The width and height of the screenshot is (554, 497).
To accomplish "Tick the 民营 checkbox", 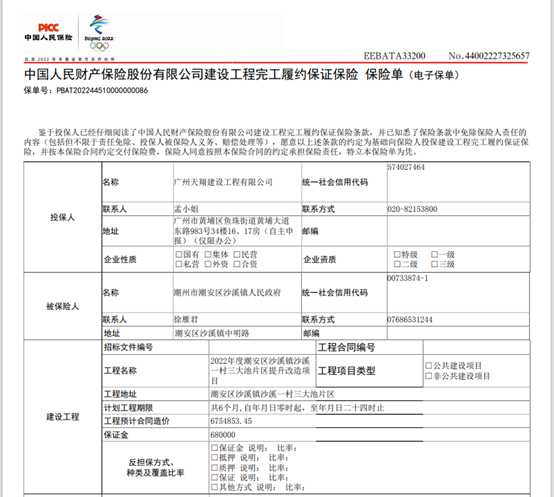I will point(237,254).
